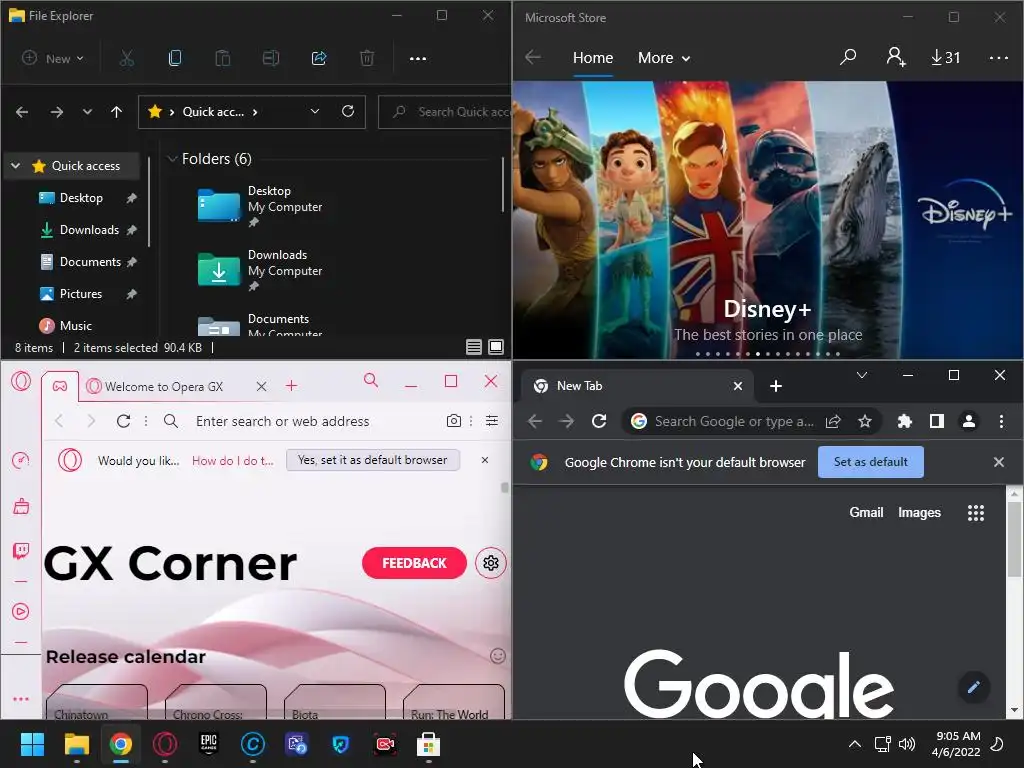Screen dimensions: 1024x768
Task: Open Chrome Extensions puzzle icon
Action: [x=904, y=421]
